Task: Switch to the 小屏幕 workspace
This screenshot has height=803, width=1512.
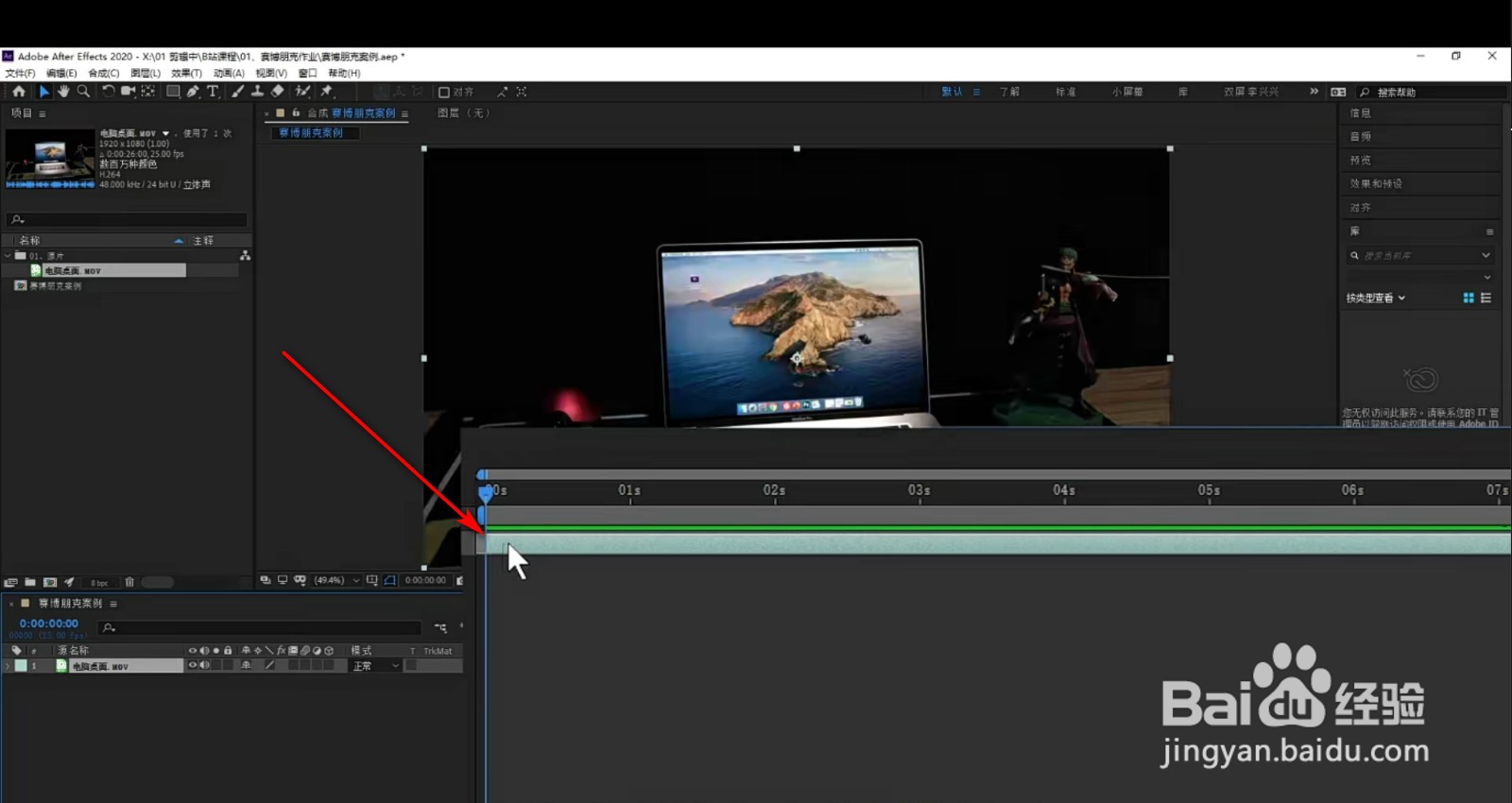Action: tap(1127, 92)
